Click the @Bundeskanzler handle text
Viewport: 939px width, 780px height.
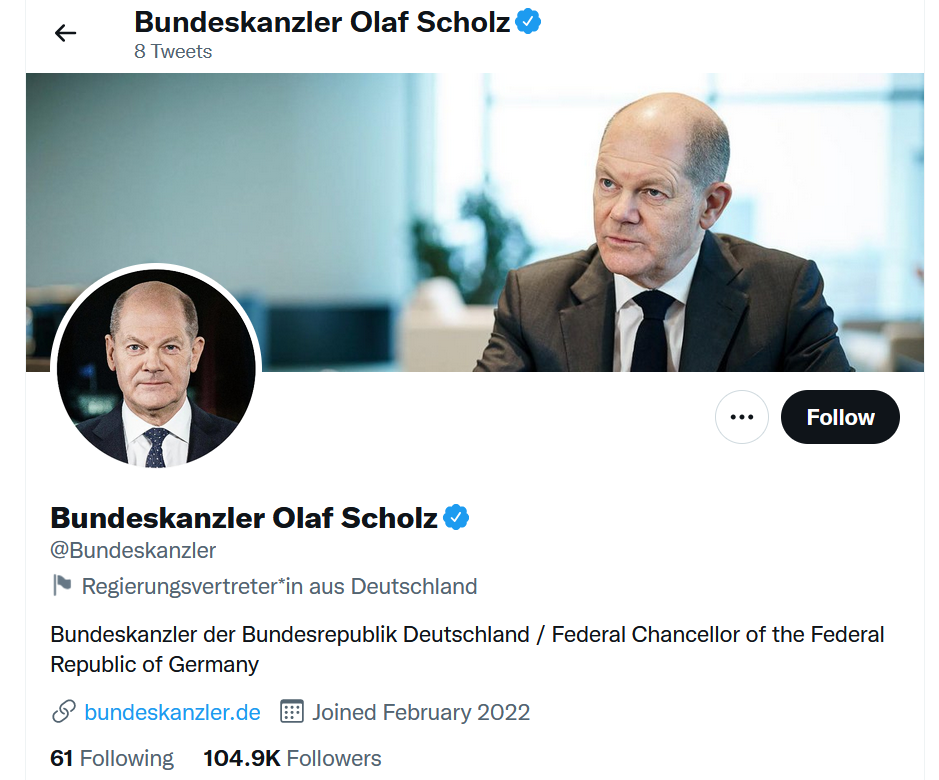133,550
